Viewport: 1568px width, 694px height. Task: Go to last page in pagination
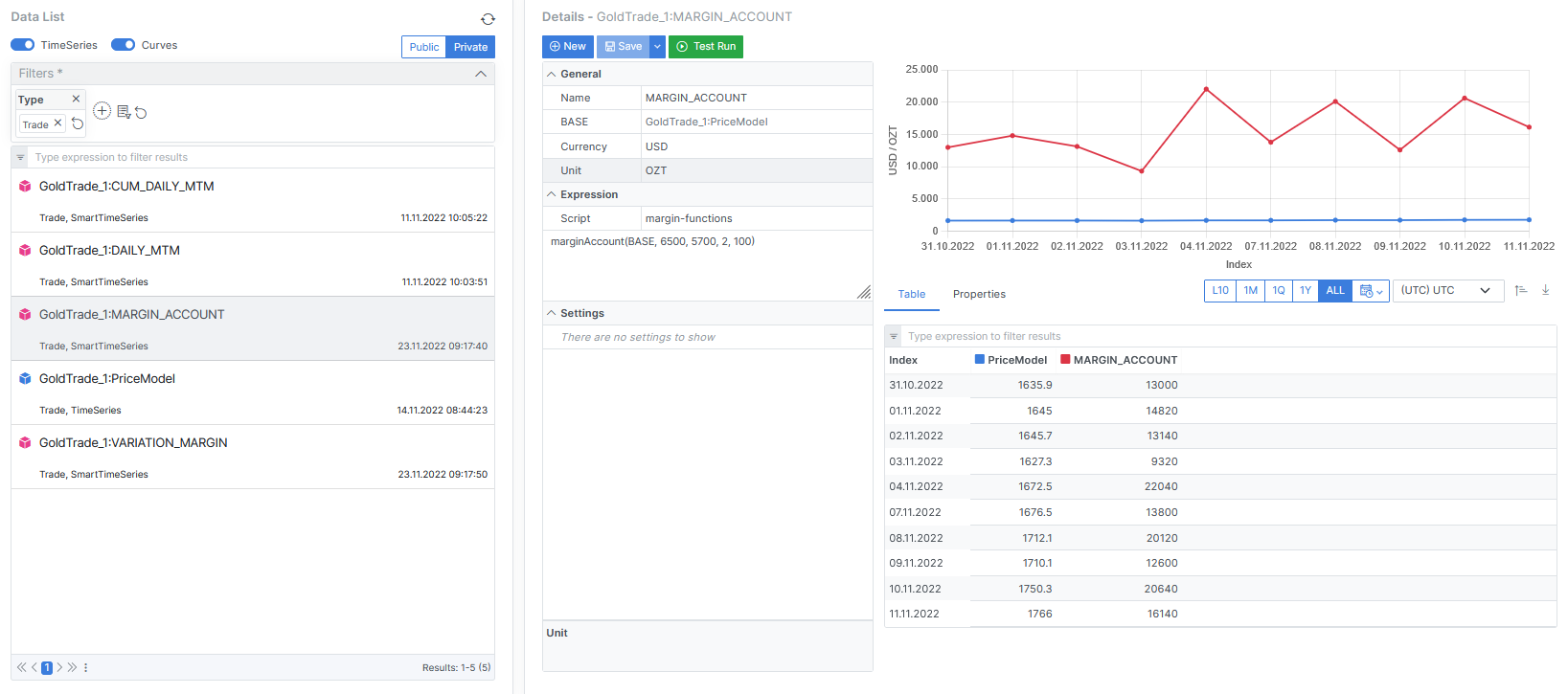[72, 667]
